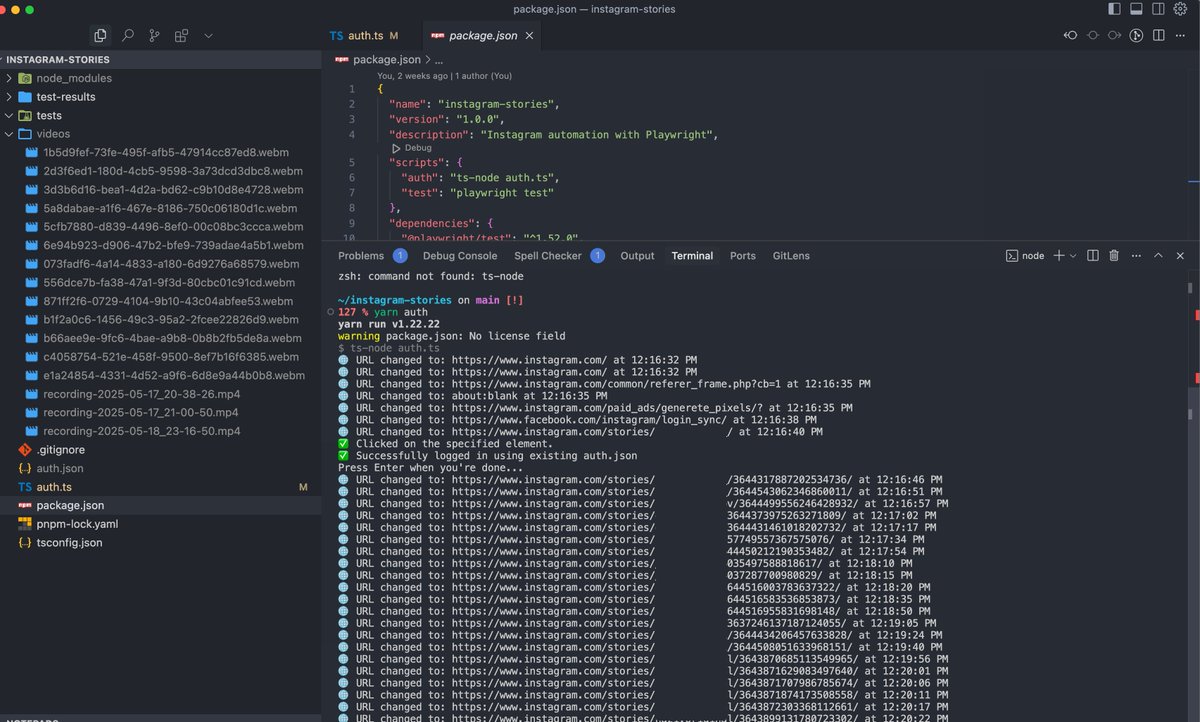1200x722 pixels.
Task: Click the "playwright test" string in editor
Action: click(501, 192)
